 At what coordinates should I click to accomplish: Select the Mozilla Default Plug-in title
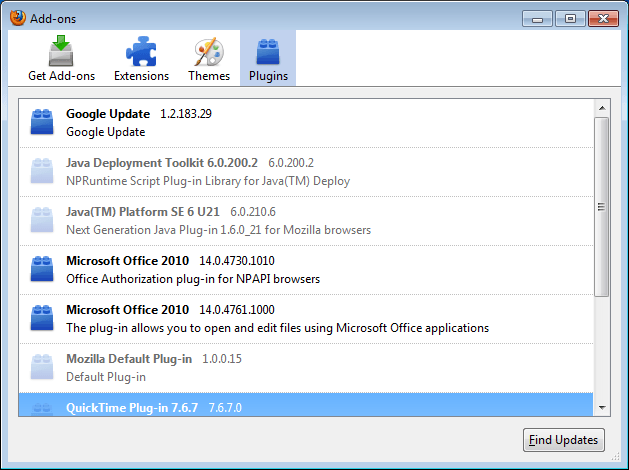pyautogui.click(x=129, y=359)
